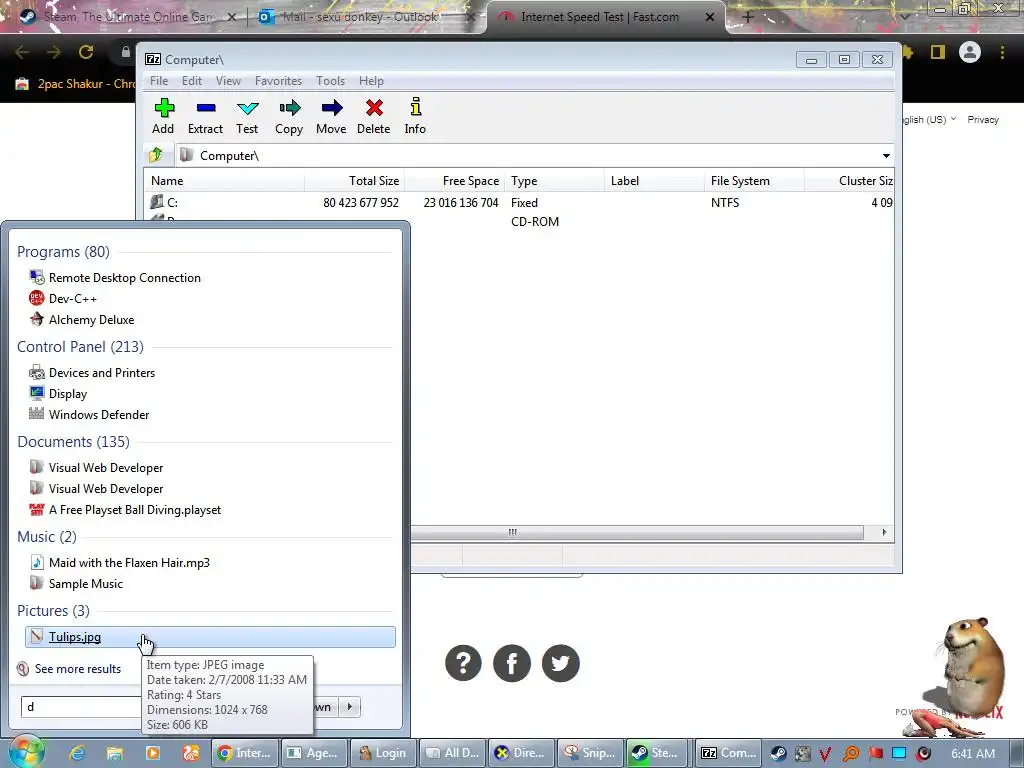This screenshot has width=1024, height=768.
Task: Launch Alchemy Deluxe from Programs results
Action: (x=82, y=319)
